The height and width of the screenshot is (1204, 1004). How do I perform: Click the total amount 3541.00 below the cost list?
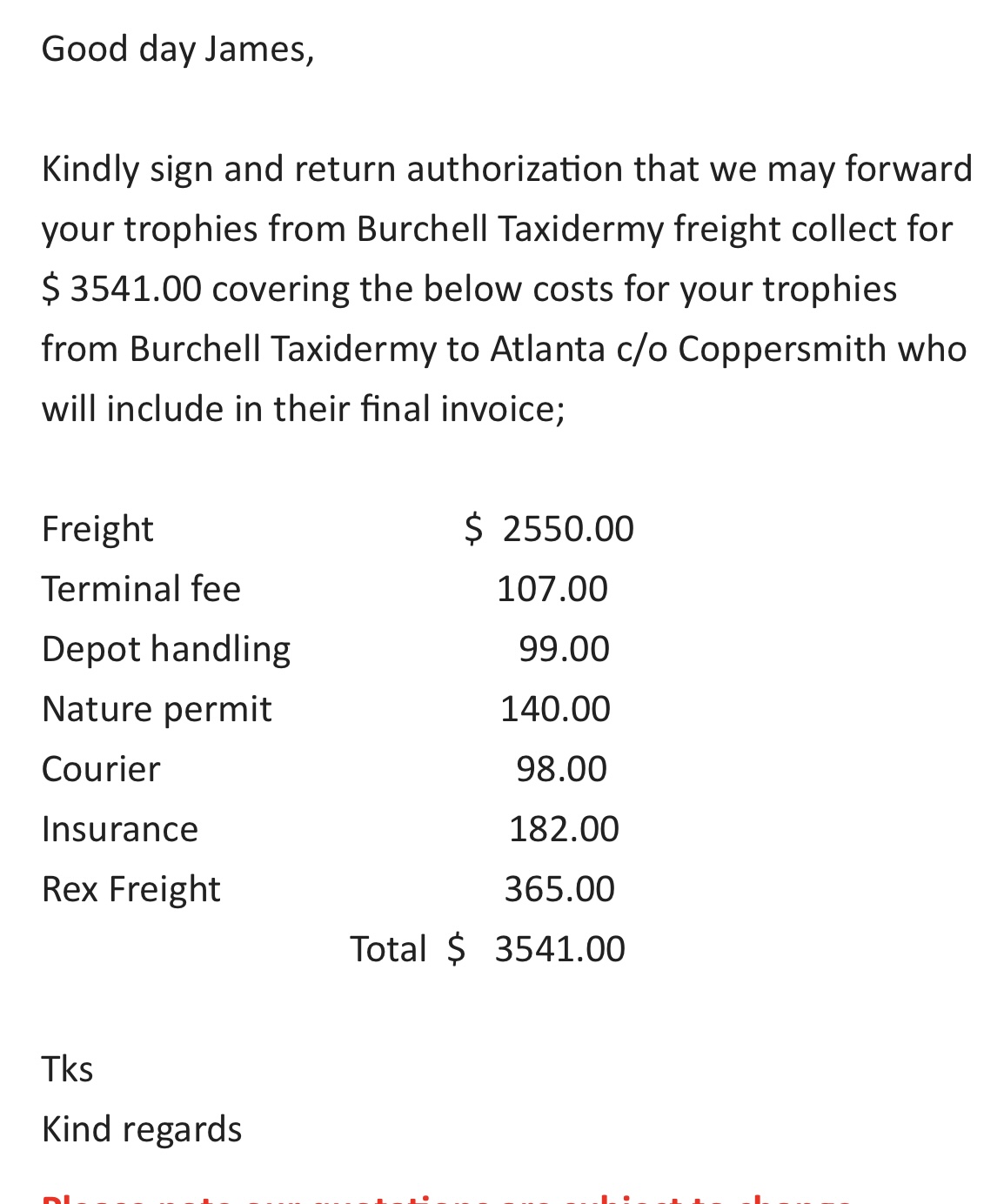tap(559, 949)
